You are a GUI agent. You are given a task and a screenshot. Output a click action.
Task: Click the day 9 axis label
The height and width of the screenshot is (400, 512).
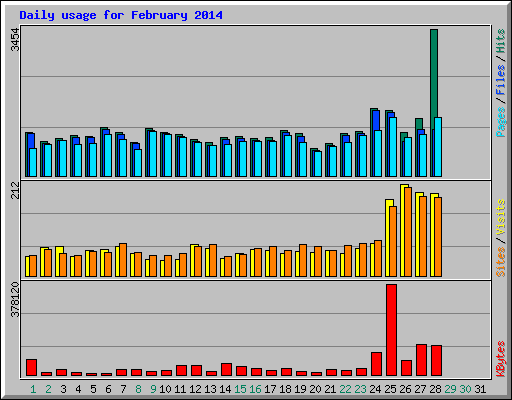click(x=153, y=389)
